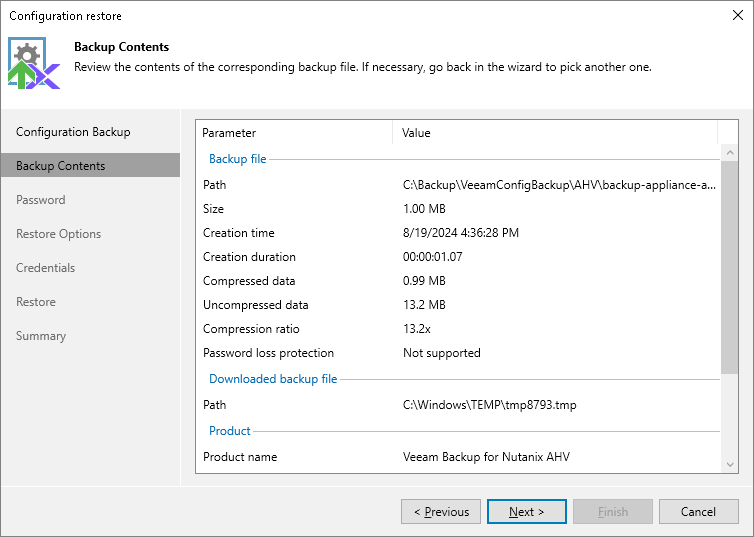Click the Backup file group header
754x537 pixels.
(x=237, y=159)
